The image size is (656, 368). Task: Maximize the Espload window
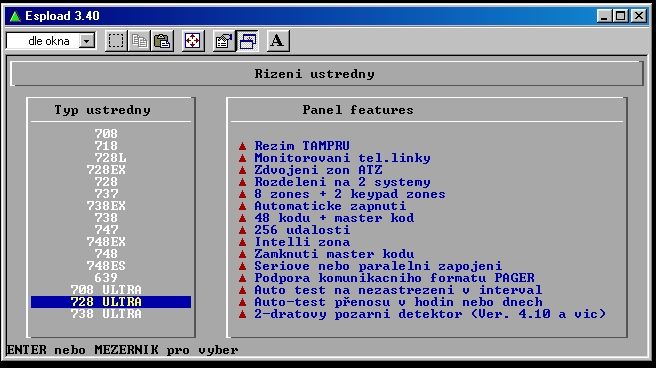(620, 16)
